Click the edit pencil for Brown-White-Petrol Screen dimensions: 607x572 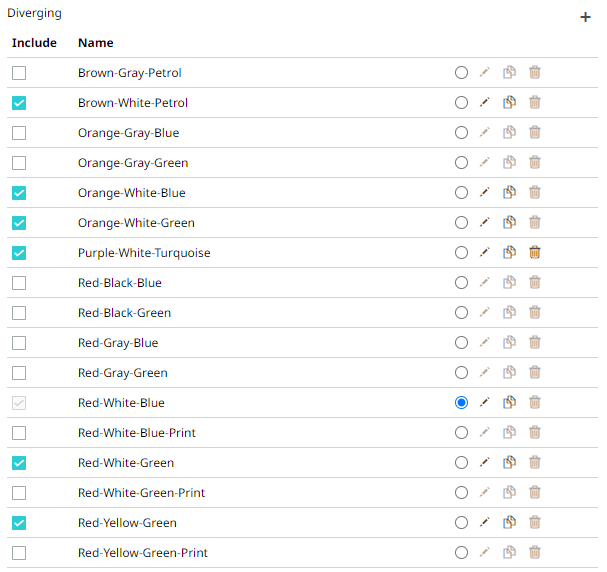(x=485, y=103)
